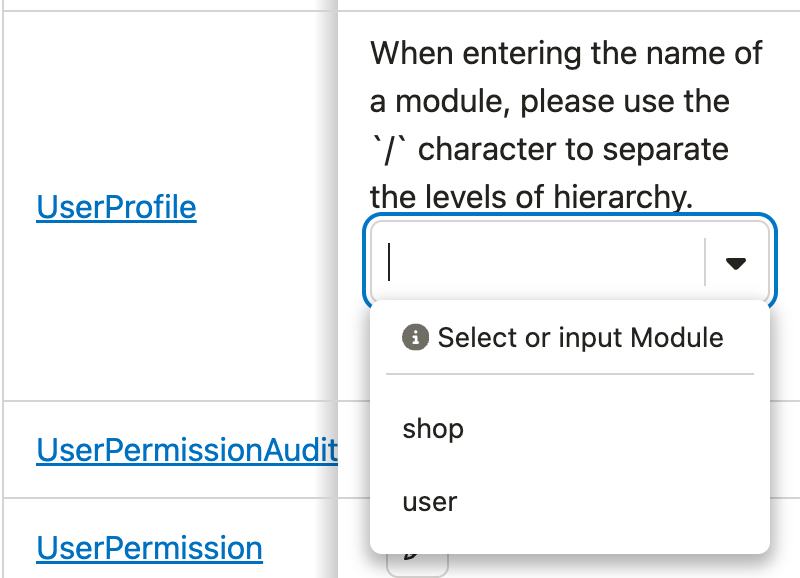This screenshot has height=578, width=800.
Task: Click the 'a module, please use the' line
Action: [x=550, y=101]
